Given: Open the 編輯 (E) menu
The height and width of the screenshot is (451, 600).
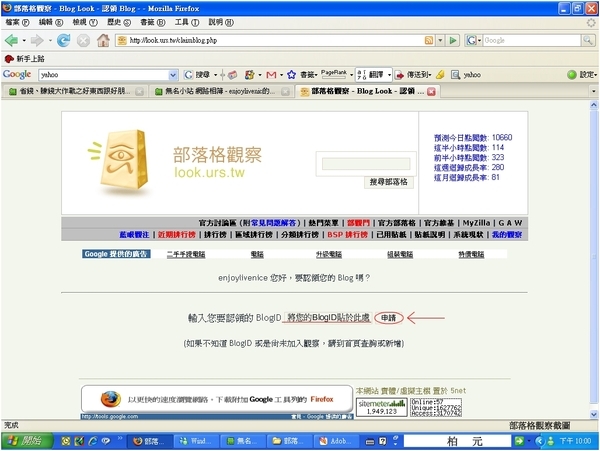Looking at the screenshot, I should (x=51, y=22).
